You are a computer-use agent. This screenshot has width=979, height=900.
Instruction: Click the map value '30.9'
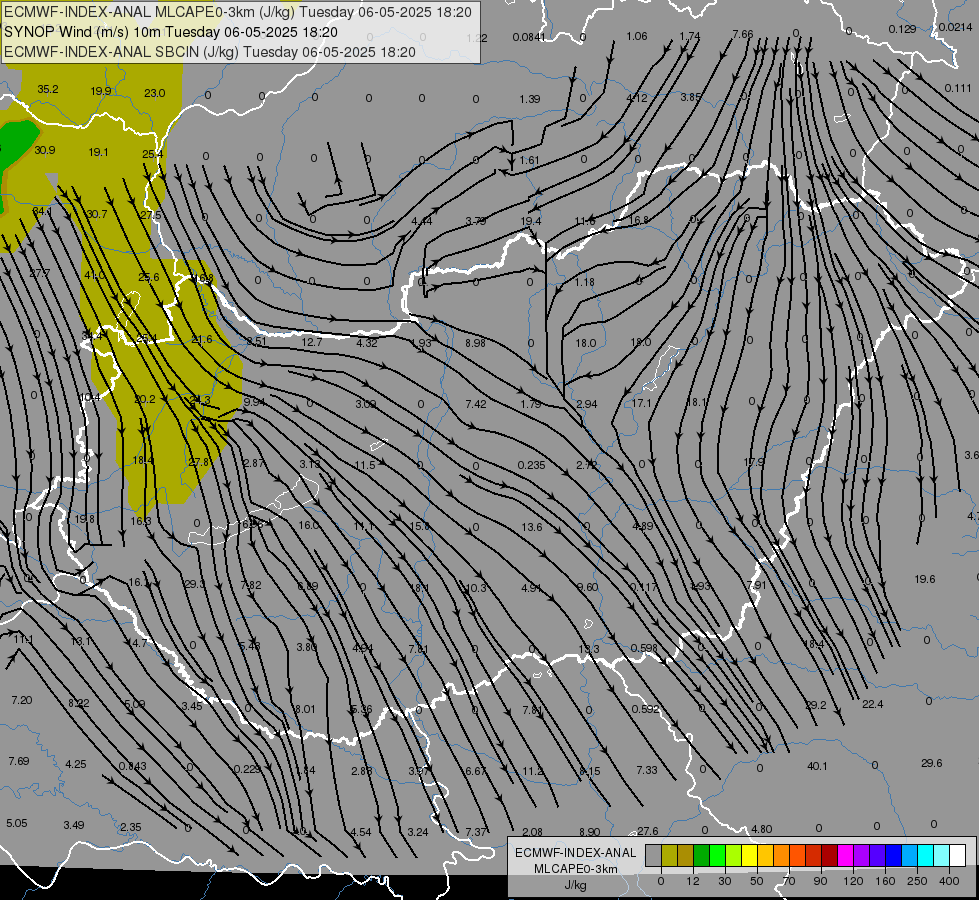pos(44,150)
